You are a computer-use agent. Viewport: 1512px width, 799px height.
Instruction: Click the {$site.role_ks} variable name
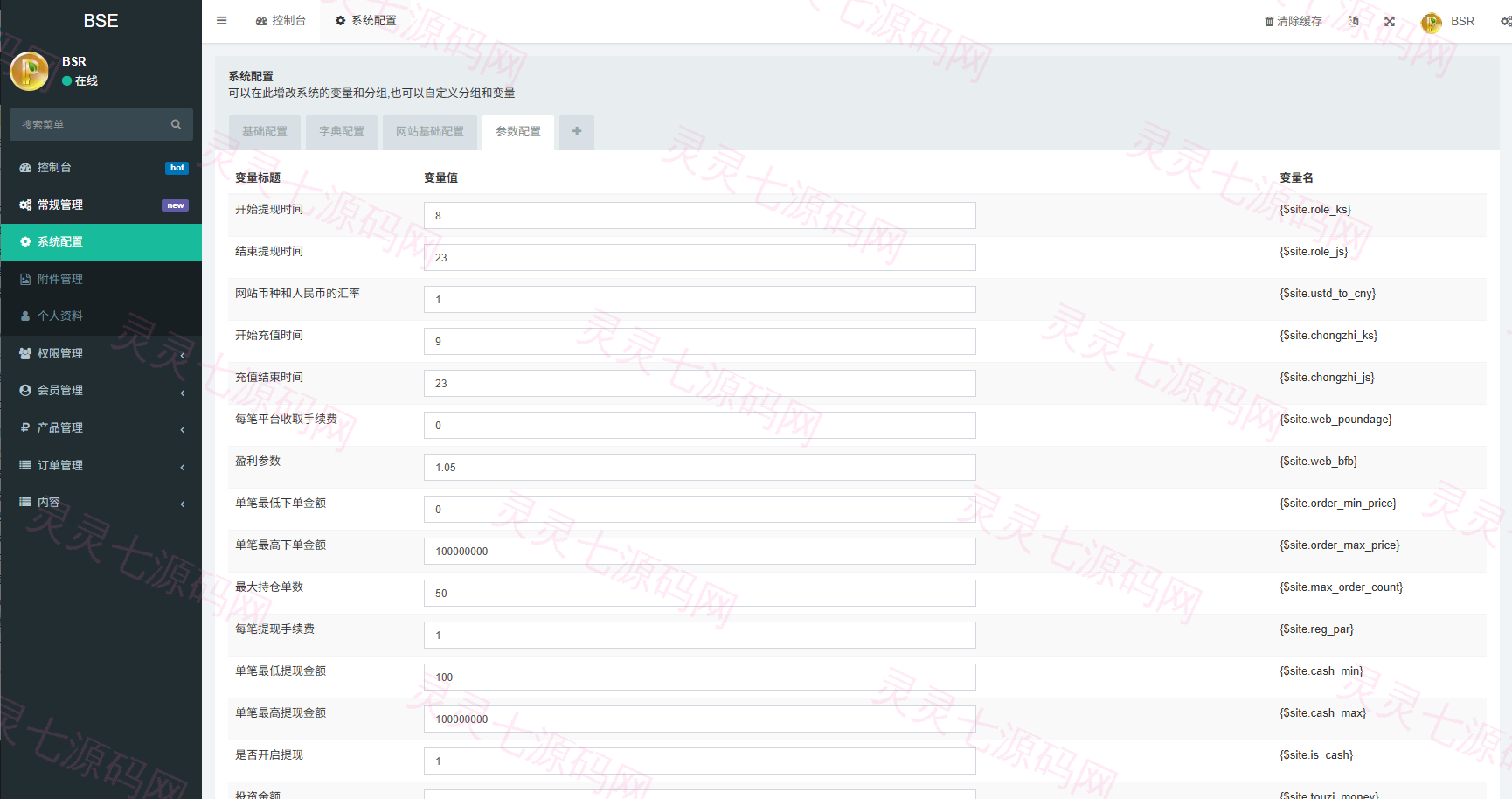click(1315, 210)
